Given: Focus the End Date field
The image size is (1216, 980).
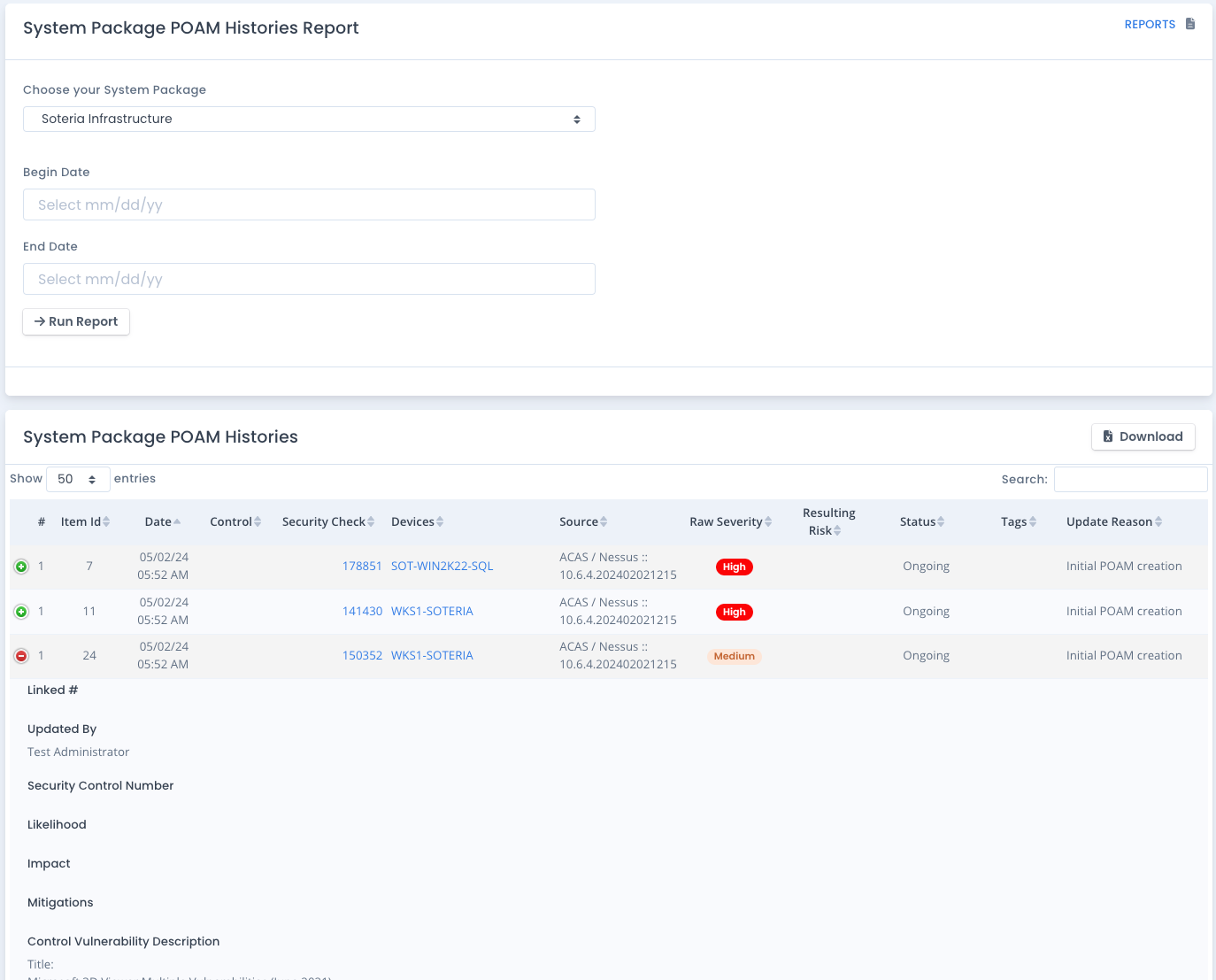Looking at the screenshot, I should [x=309, y=279].
